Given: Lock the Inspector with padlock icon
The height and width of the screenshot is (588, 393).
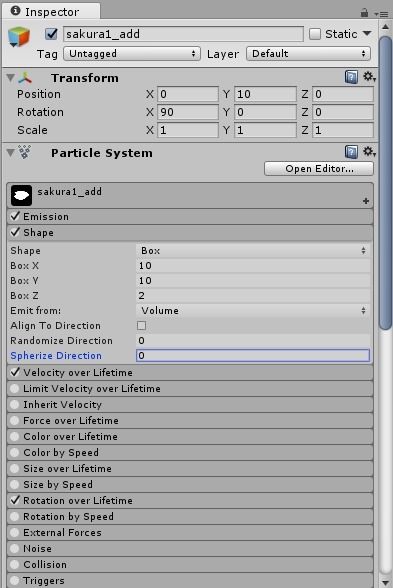Looking at the screenshot, I should (364, 13).
